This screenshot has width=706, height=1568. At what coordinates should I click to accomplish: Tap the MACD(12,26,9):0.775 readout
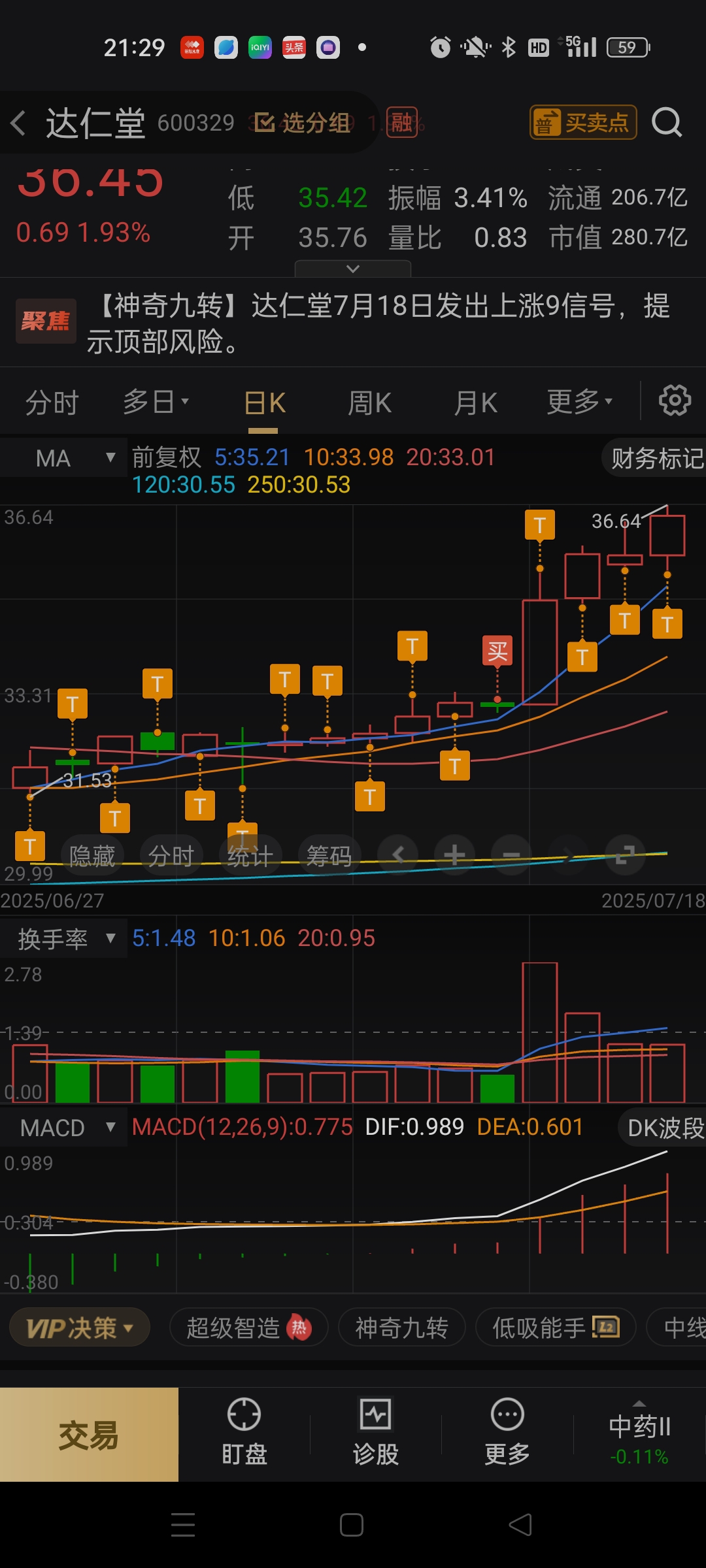(242, 1127)
